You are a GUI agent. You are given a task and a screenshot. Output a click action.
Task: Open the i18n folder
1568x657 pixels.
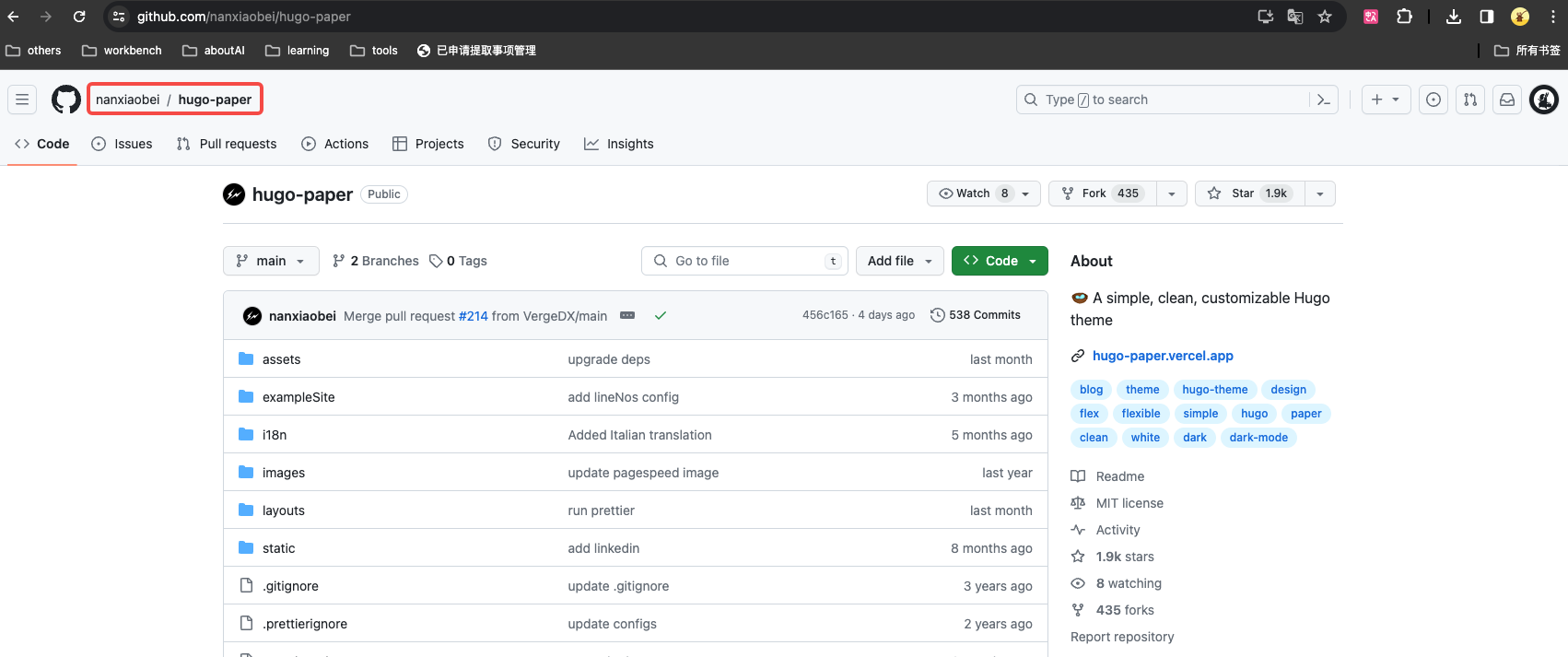coord(275,435)
